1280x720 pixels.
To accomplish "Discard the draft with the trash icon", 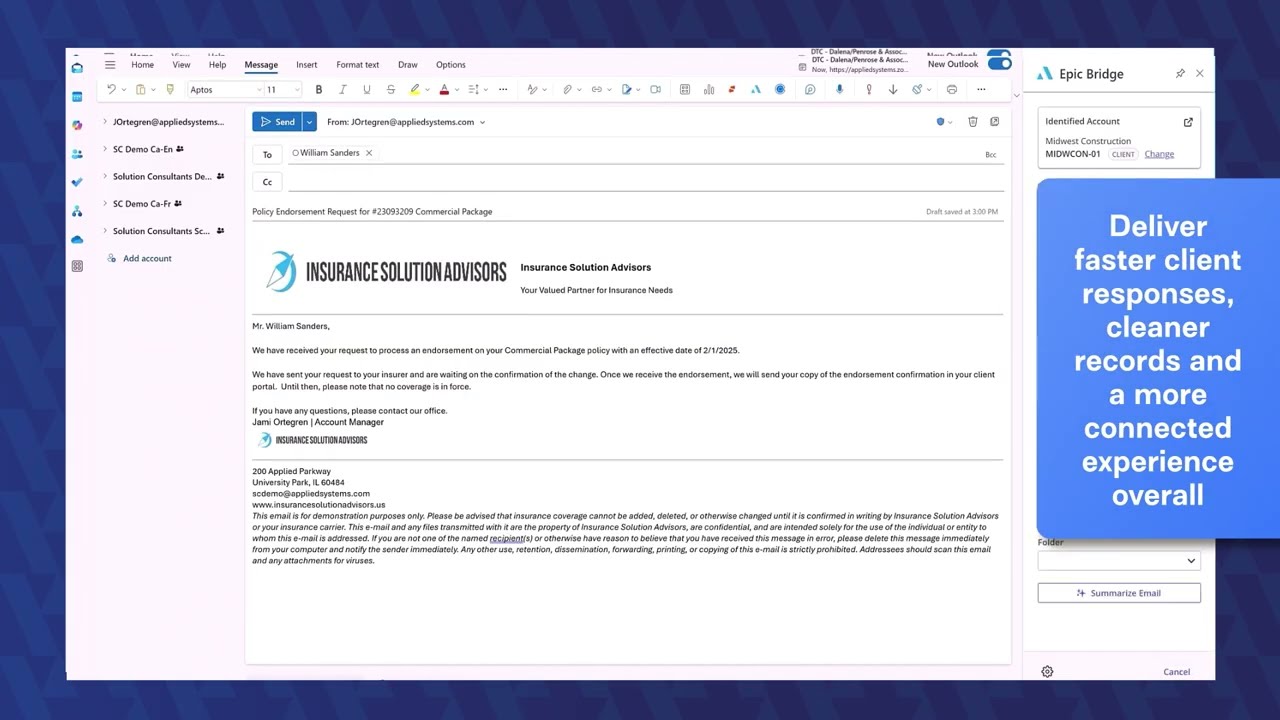I will [x=972, y=122].
